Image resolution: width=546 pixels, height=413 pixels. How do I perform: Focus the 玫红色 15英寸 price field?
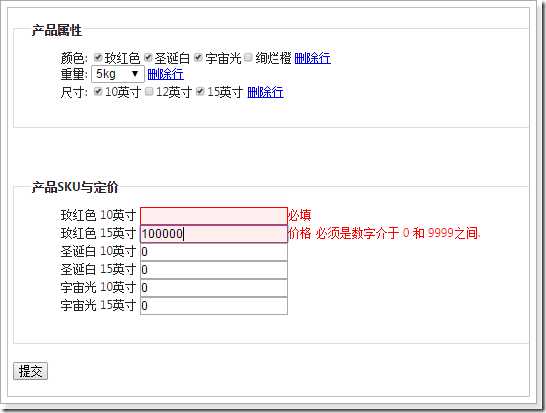pos(214,234)
